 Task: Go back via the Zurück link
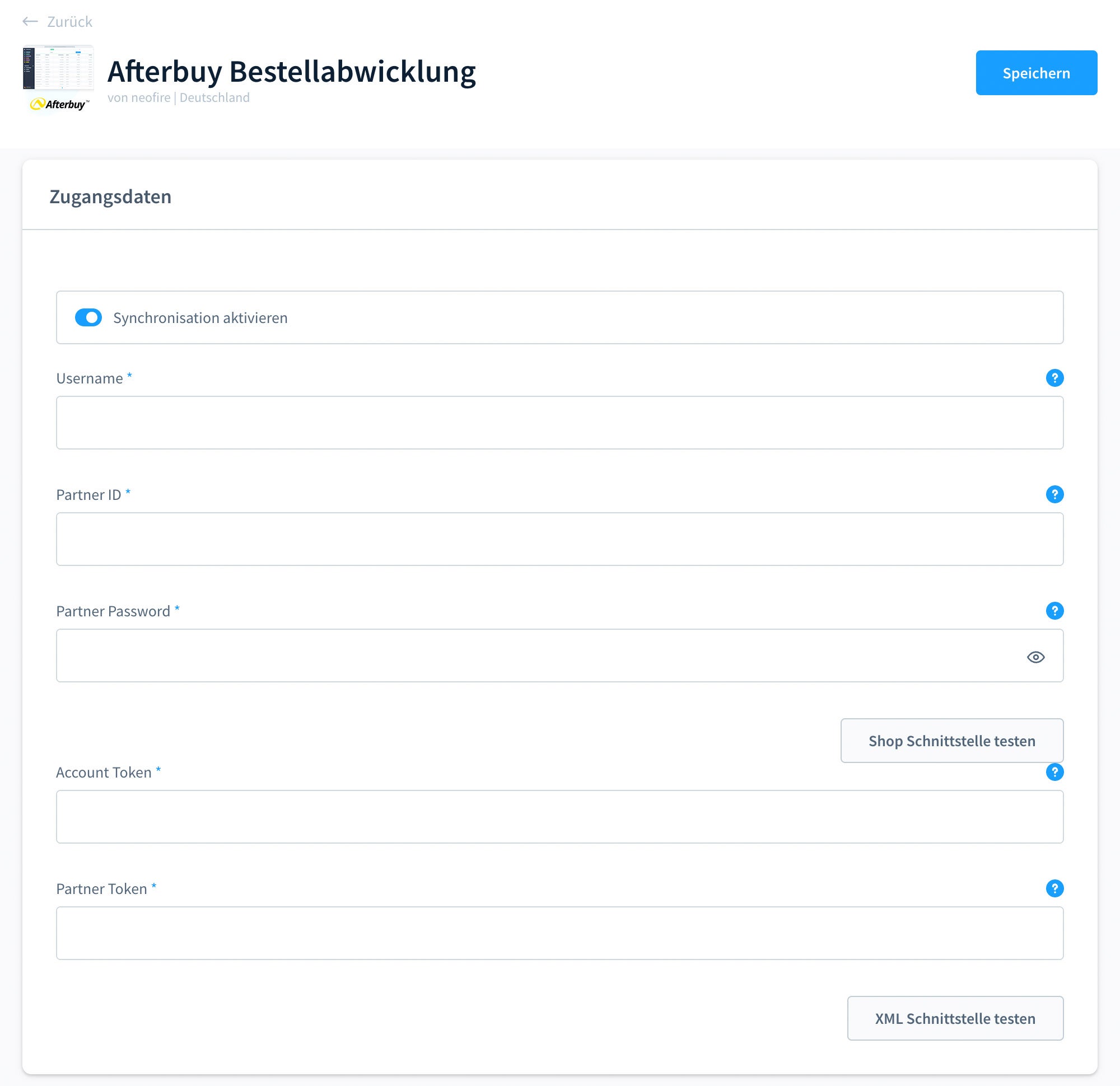69,22
